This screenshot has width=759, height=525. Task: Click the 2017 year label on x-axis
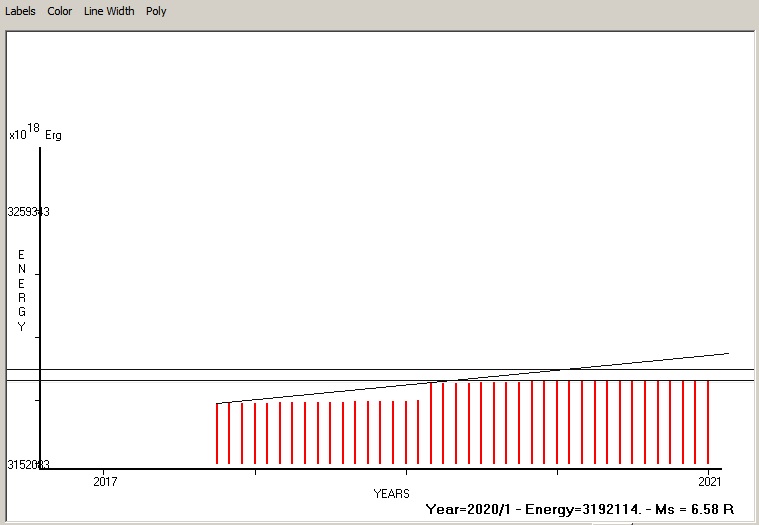point(105,481)
